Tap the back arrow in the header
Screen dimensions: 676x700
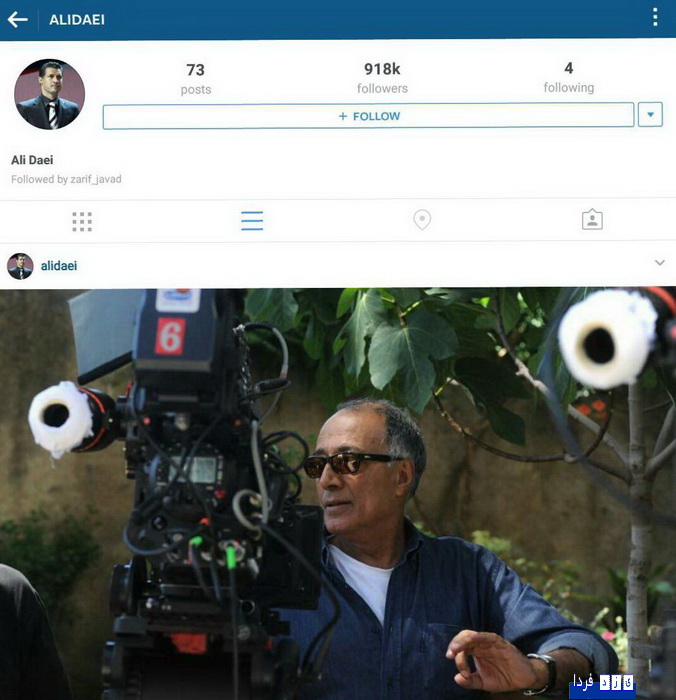18,19
